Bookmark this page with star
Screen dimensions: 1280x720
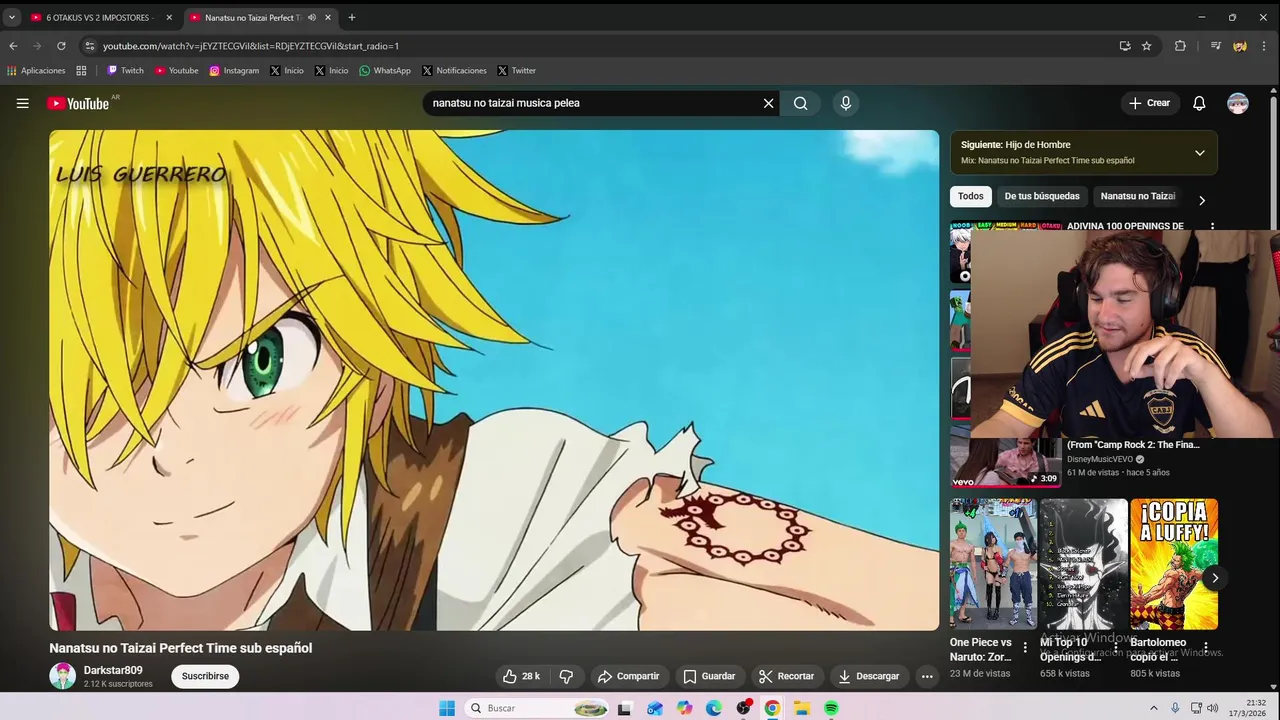tap(1146, 46)
